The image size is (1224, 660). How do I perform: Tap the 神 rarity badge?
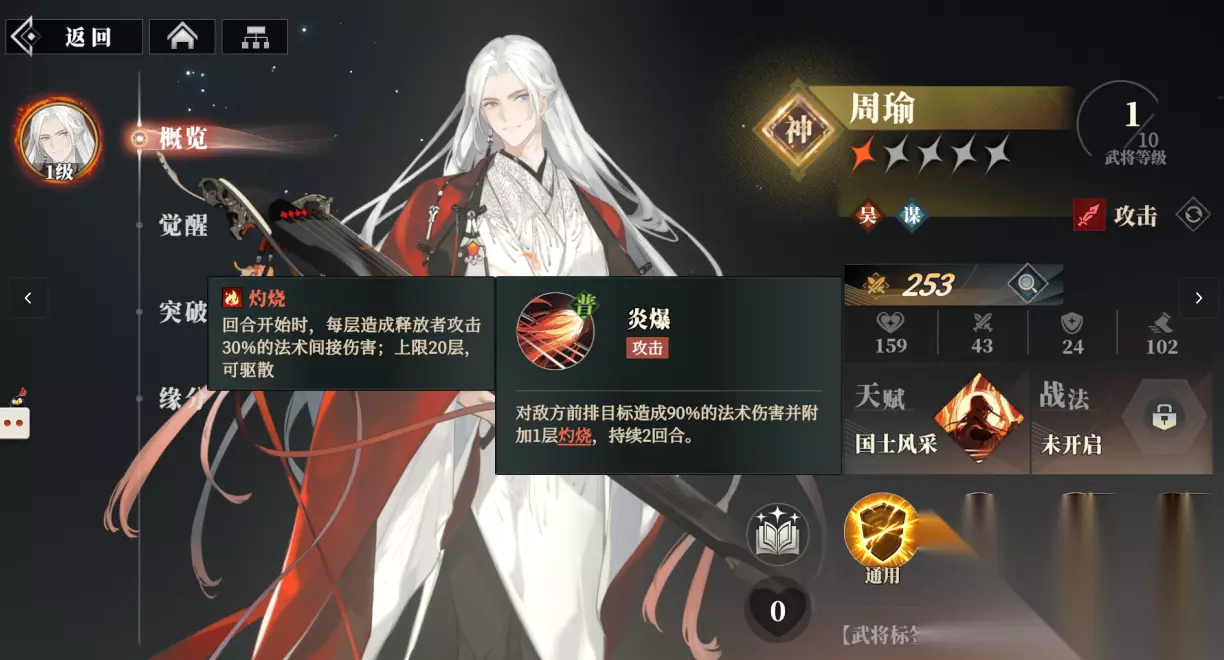pos(797,129)
